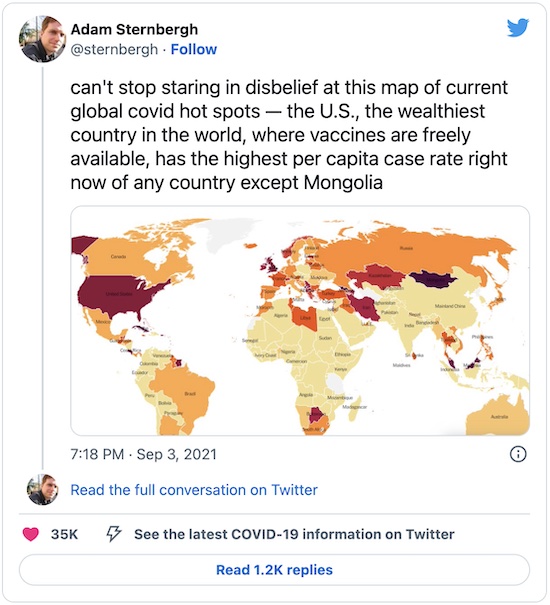Click Brazil on the covid map

coord(187,394)
